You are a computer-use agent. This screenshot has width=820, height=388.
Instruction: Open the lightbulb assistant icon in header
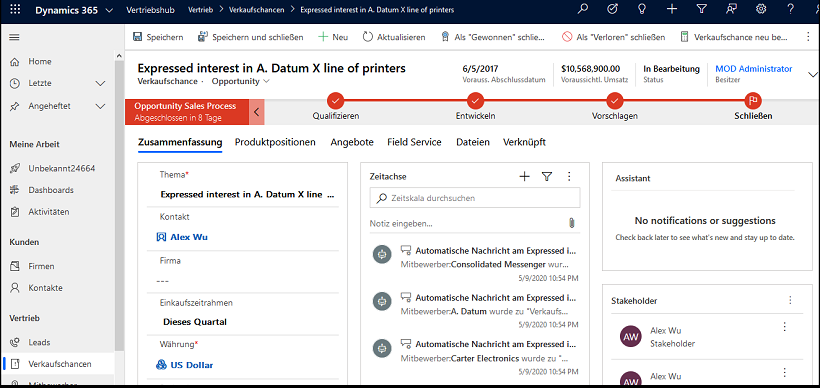[642, 9]
